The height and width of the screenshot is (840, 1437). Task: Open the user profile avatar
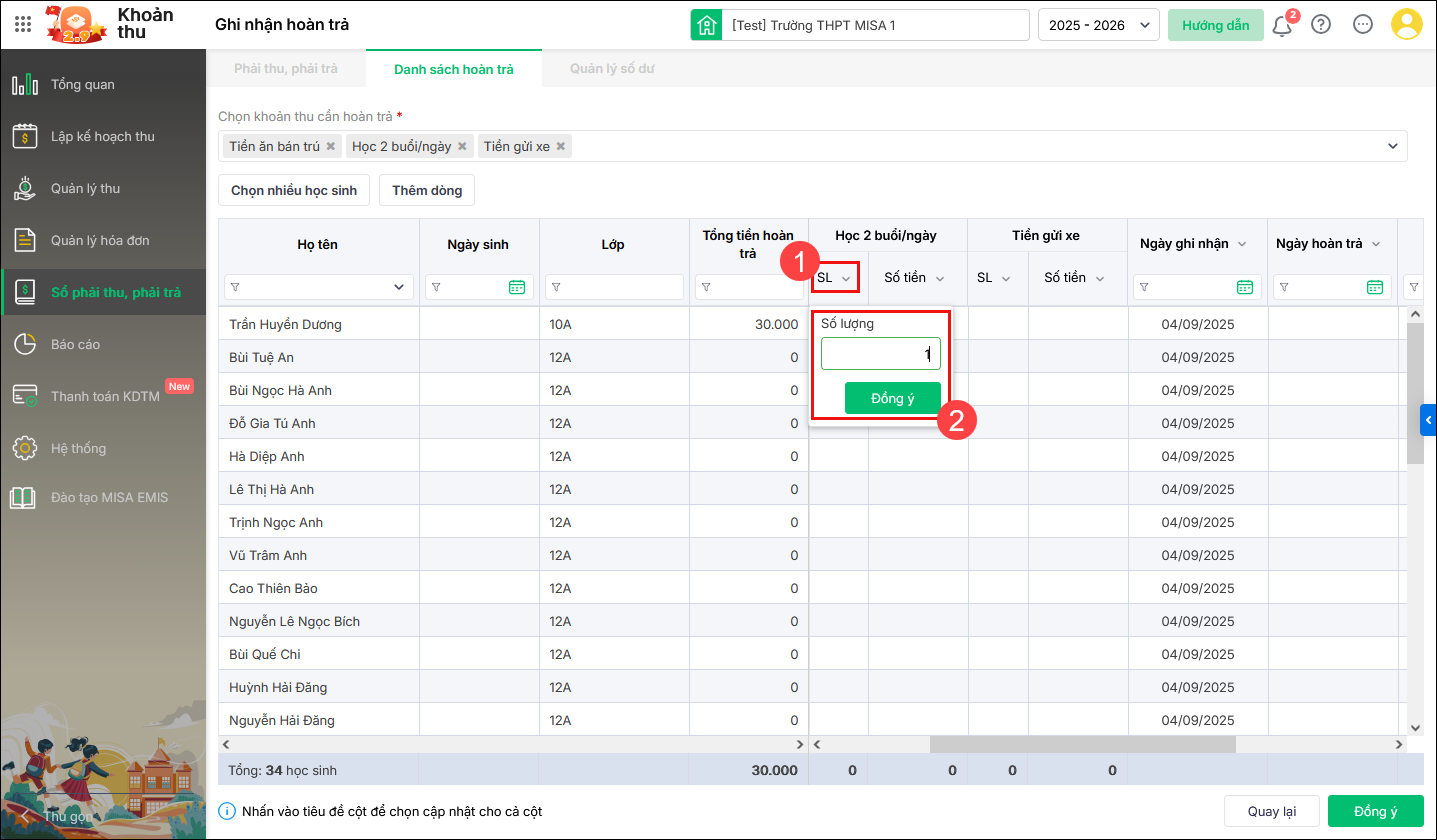(1407, 25)
